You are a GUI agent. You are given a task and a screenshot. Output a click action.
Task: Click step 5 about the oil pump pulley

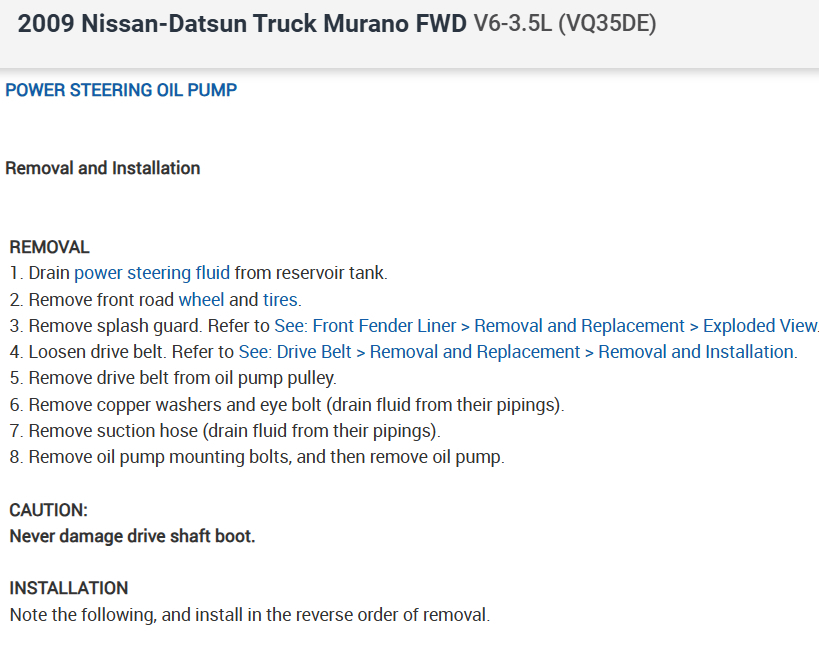click(x=182, y=378)
